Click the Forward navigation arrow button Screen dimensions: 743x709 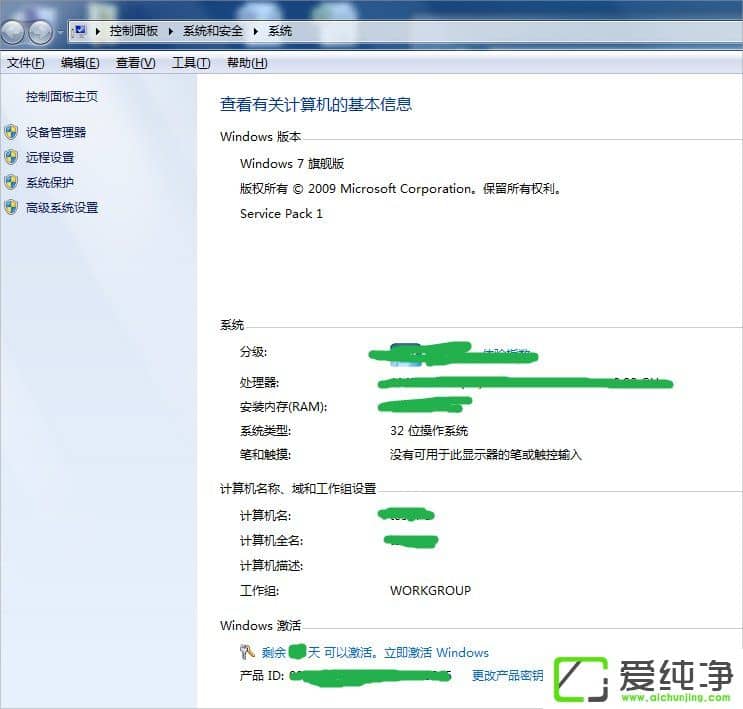click(41, 32)
